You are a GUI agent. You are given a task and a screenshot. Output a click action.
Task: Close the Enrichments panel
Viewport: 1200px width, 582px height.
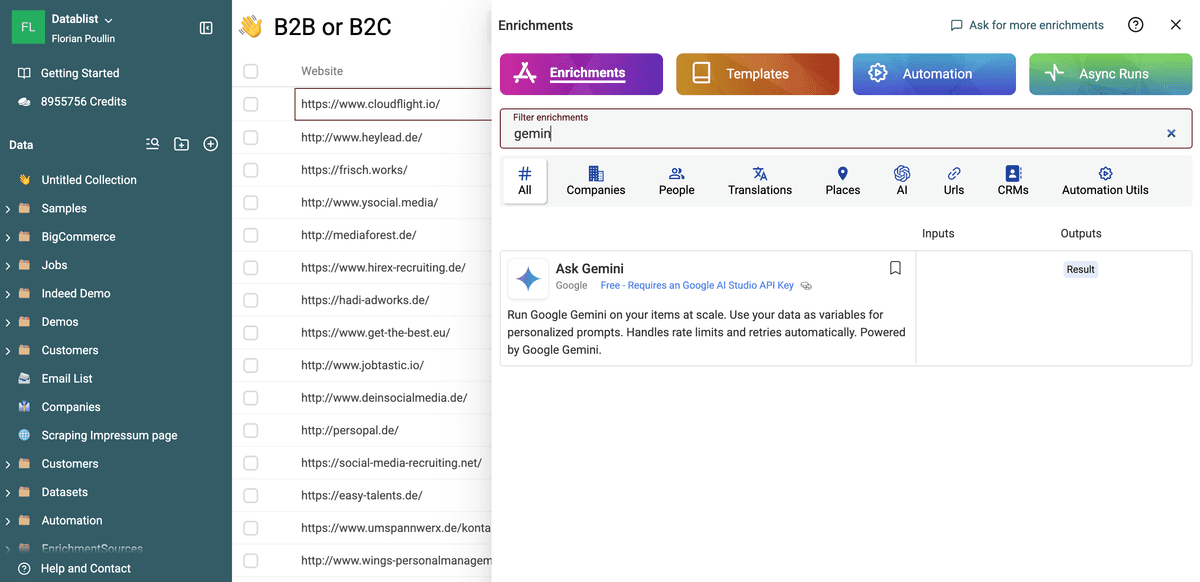pos(1176,25)
